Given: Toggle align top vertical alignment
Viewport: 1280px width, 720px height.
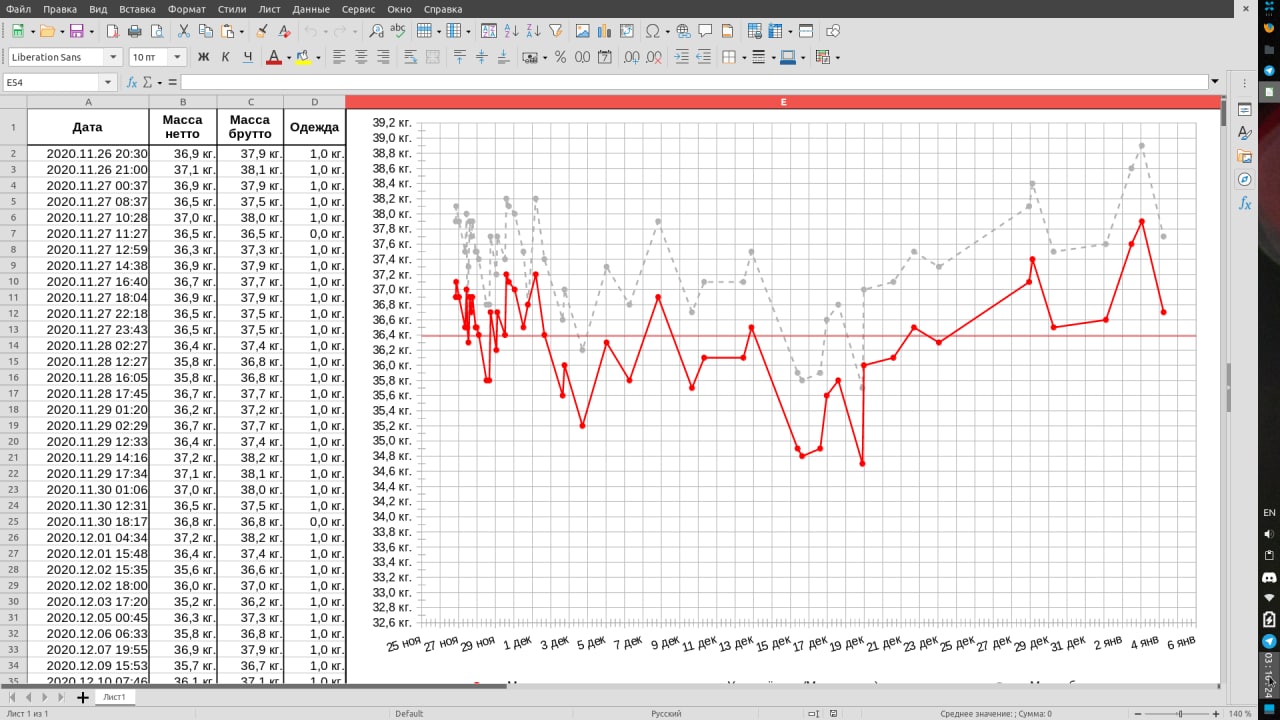Looking at the screenshot, I should 459,57.
